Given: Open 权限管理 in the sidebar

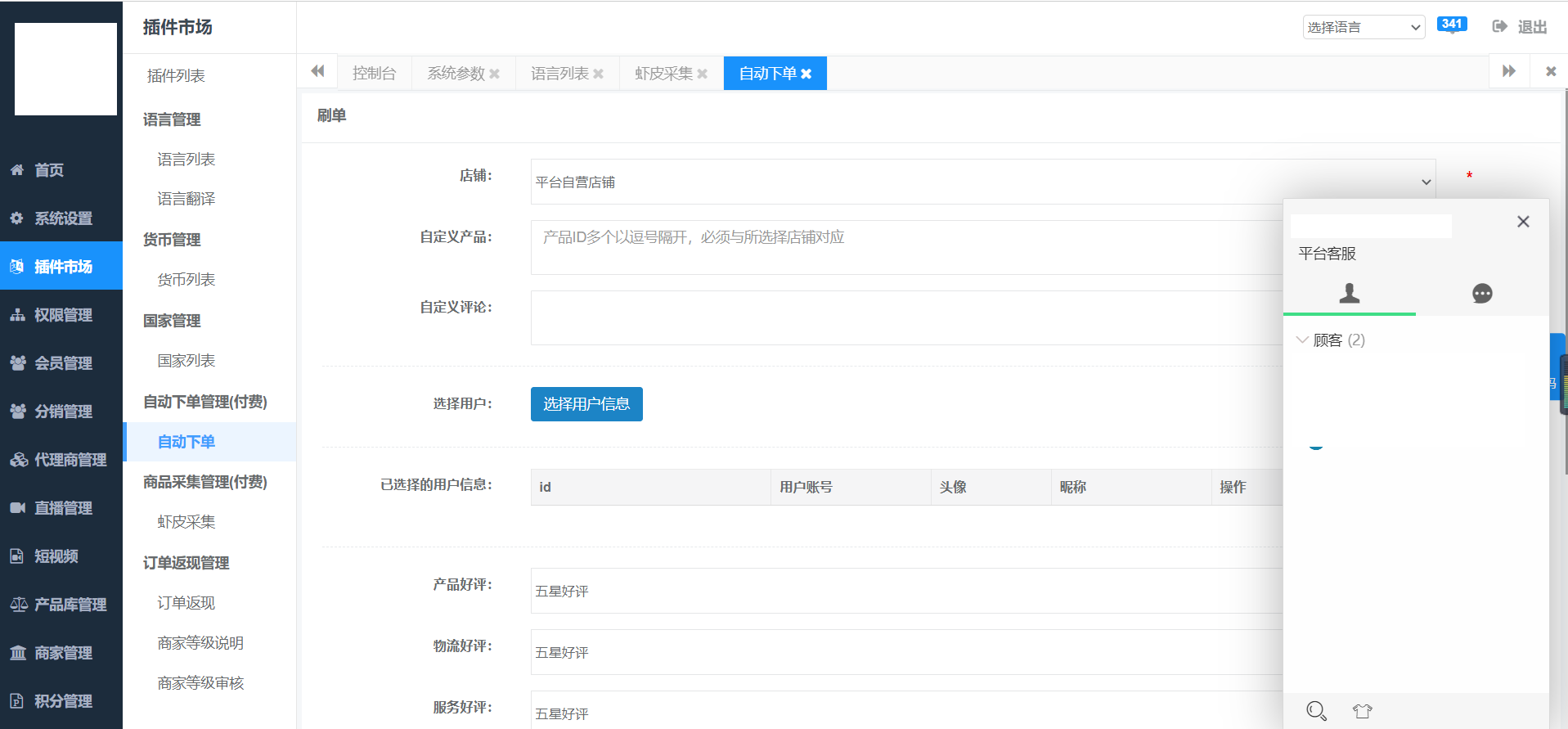Looking at the screenshot, I should (x=61, y=315).
